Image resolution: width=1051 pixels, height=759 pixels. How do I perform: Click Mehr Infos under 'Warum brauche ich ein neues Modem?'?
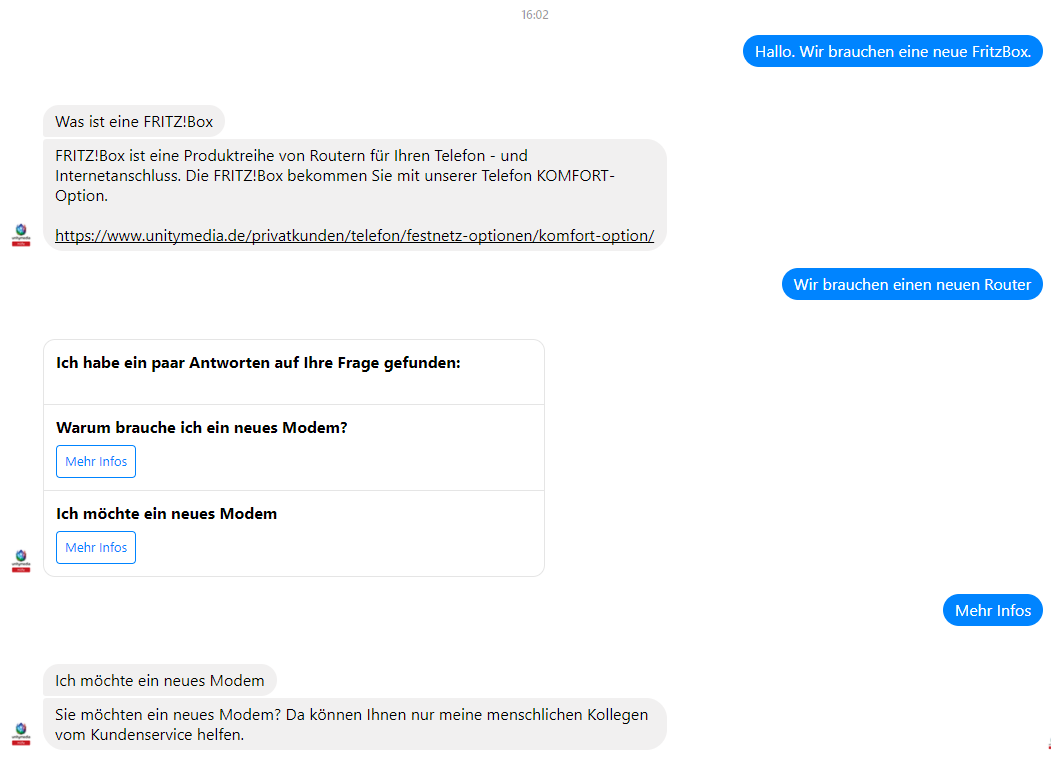click(x=96, y=461)
